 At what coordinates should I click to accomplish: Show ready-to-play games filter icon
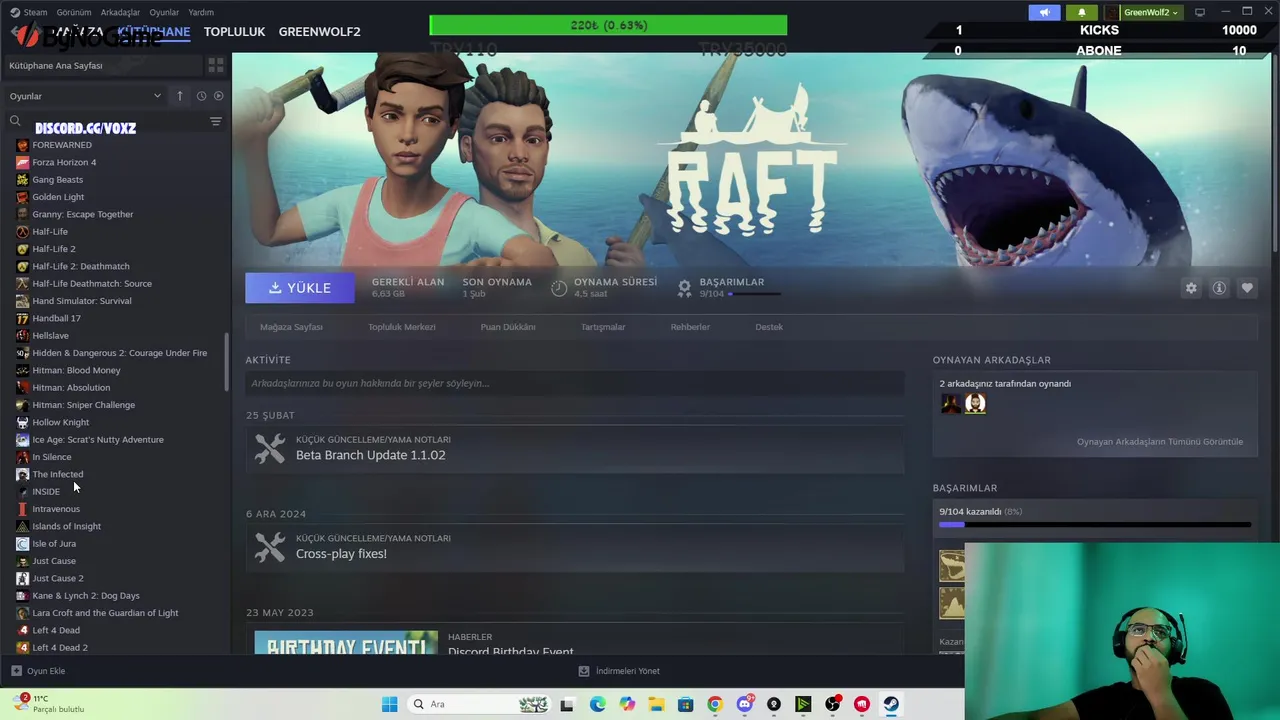coord(219,96)
